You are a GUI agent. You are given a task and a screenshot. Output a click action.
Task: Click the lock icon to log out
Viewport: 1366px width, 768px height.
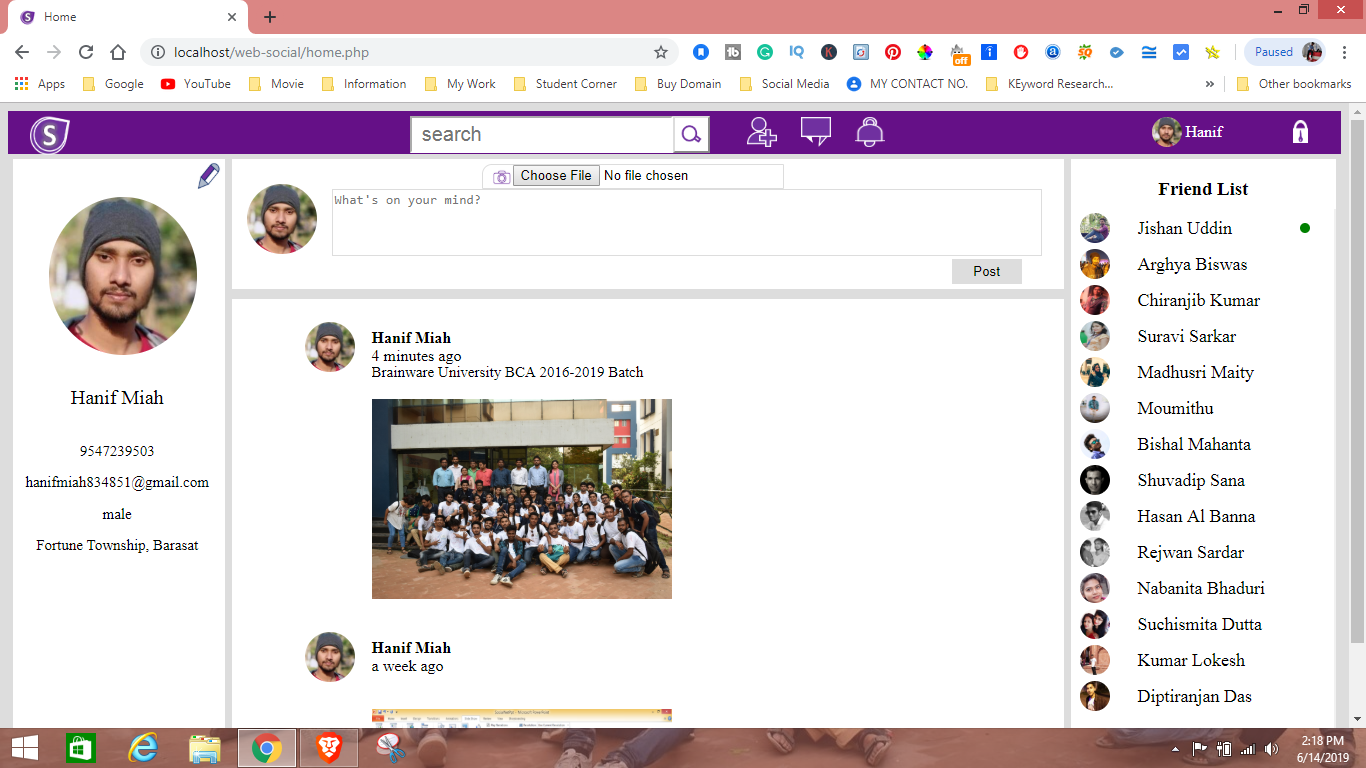click(1301, 131)
